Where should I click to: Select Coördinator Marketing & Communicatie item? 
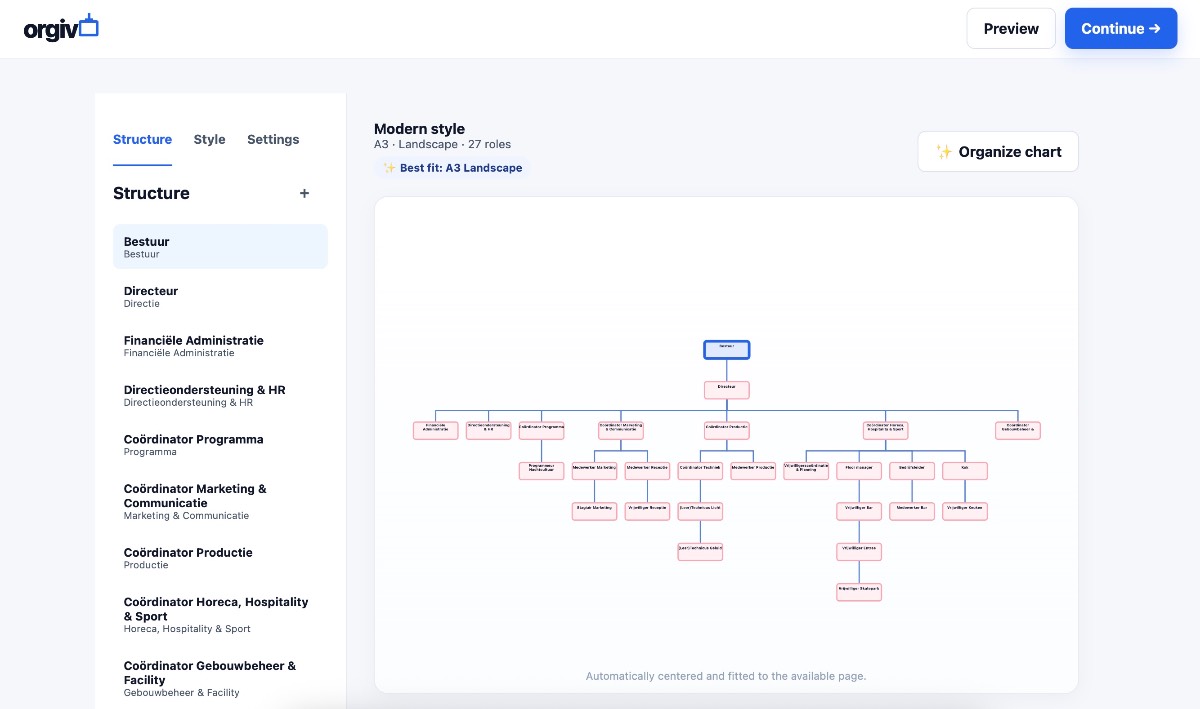coord(220,501)
